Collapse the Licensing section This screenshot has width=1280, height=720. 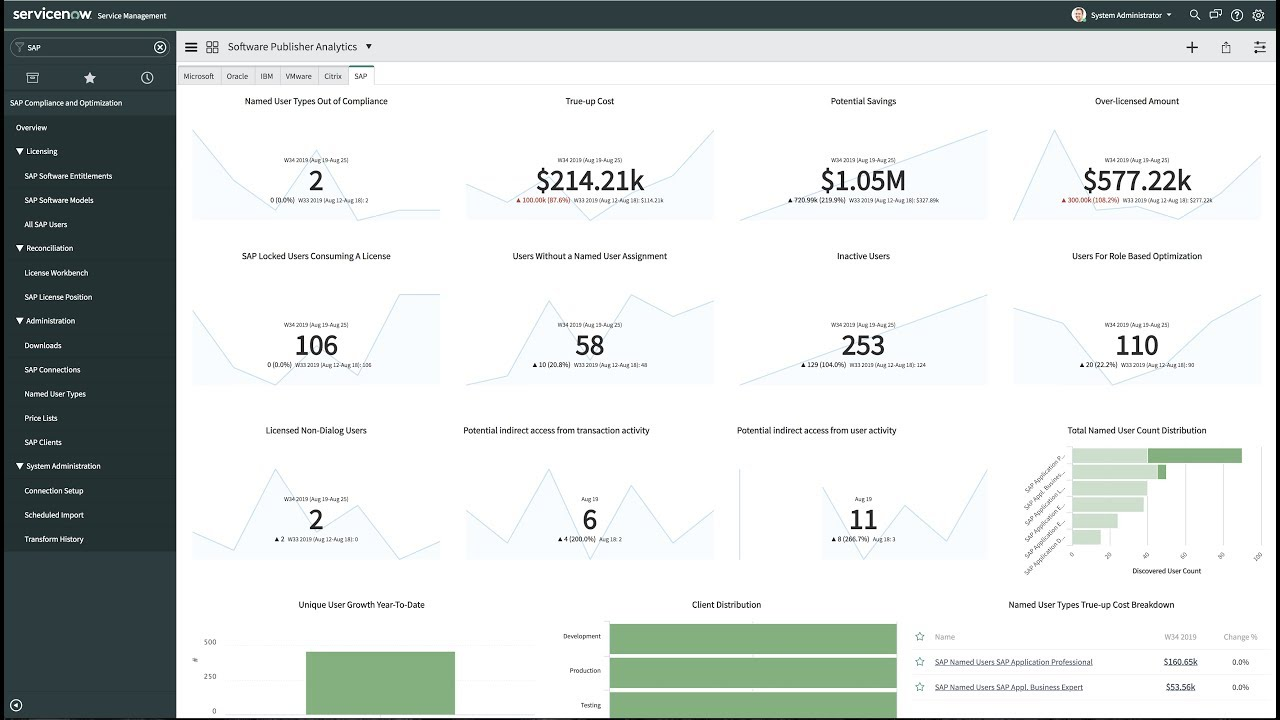point(20,152)
